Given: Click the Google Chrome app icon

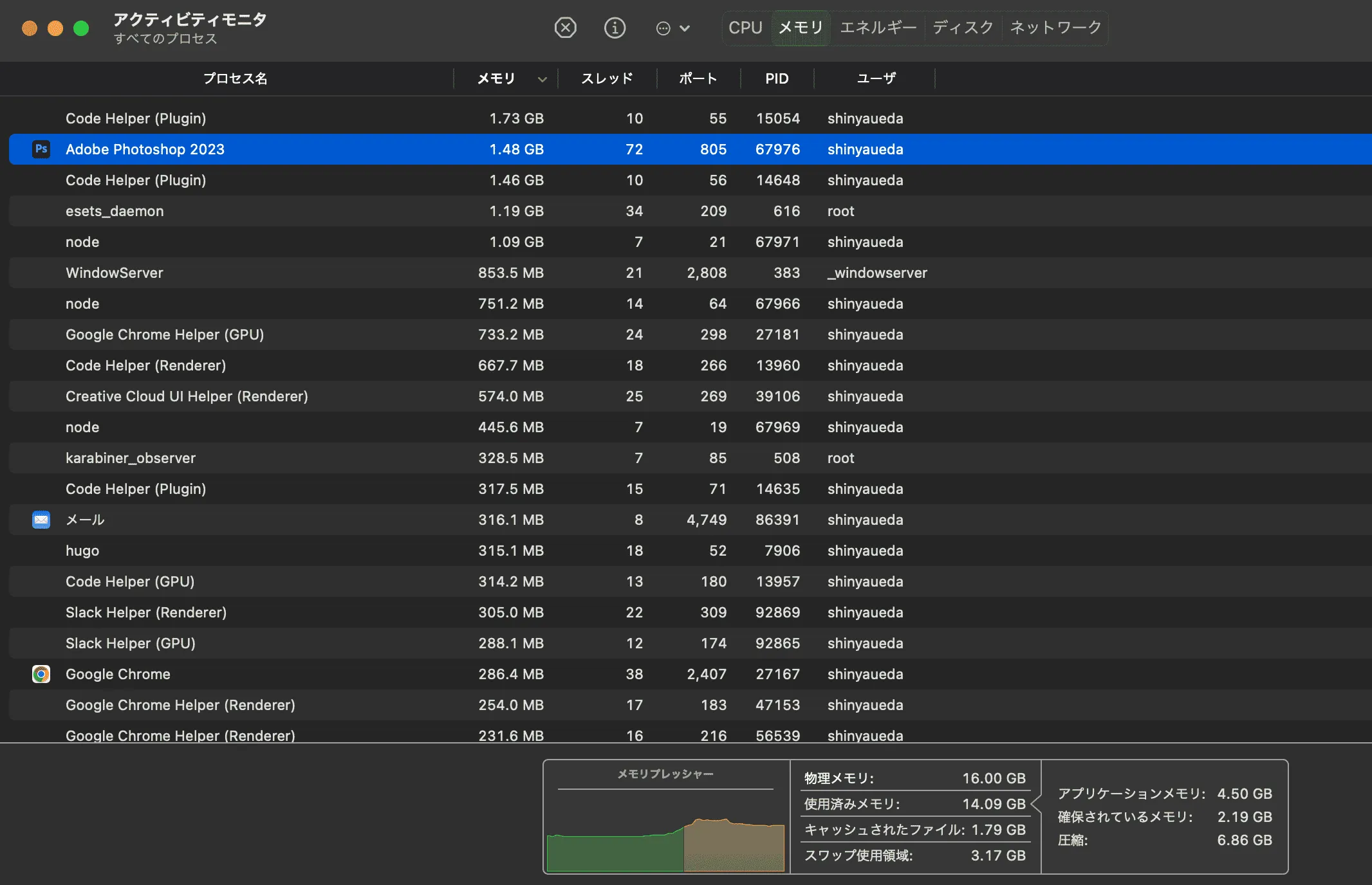Looking at the screenshot, I should (41, 674).
